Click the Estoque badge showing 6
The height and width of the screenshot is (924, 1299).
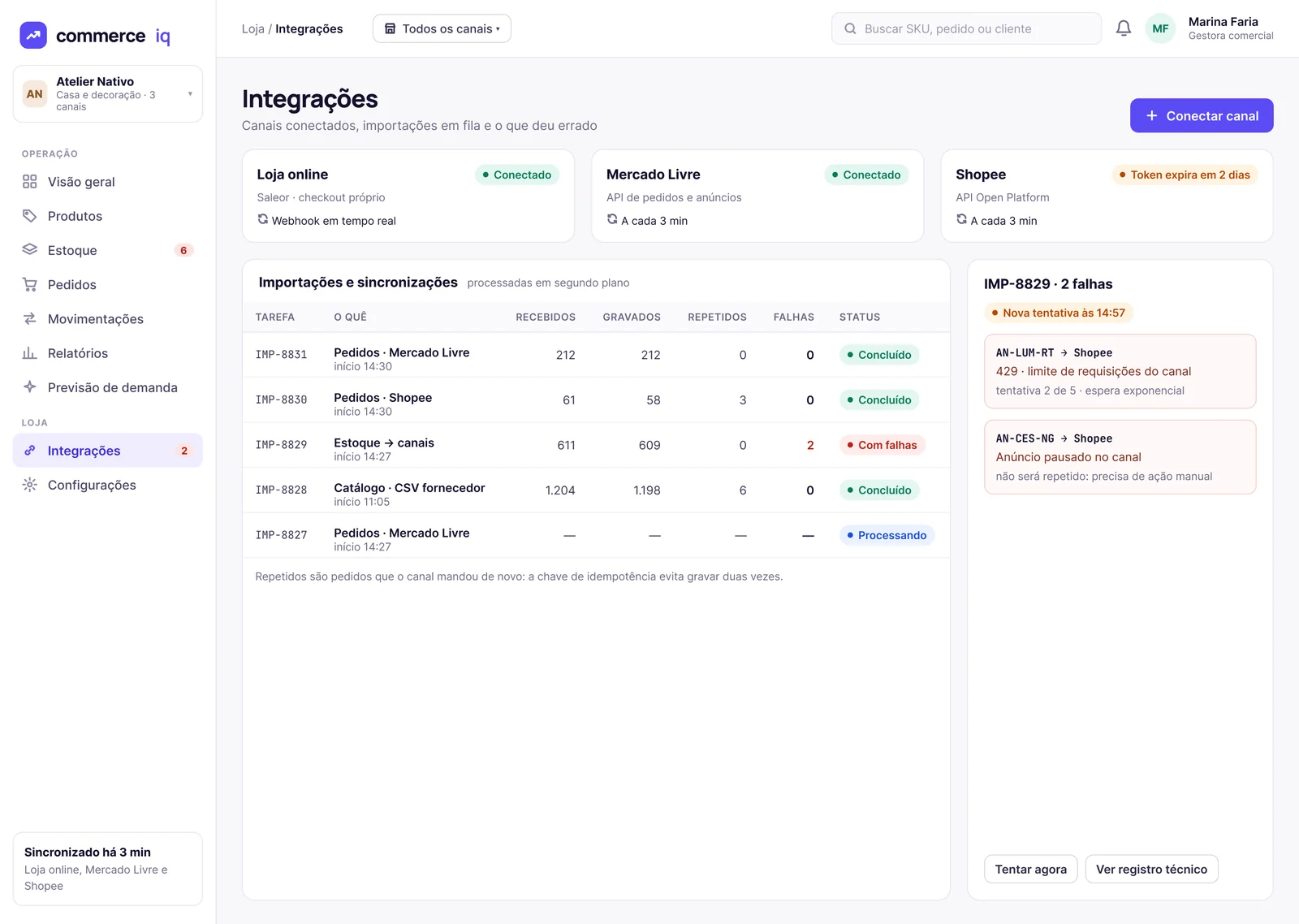click(x=183, y=250)
